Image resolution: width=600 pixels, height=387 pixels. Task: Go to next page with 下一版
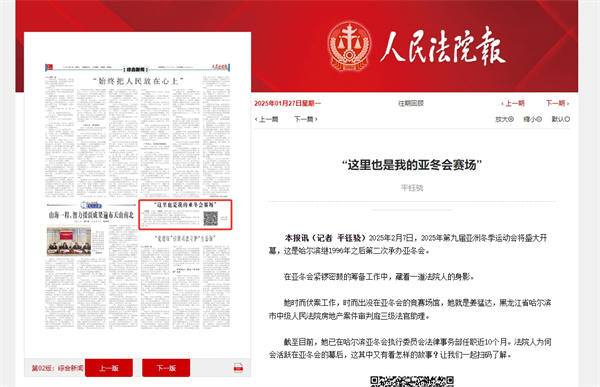click(166, 368)
